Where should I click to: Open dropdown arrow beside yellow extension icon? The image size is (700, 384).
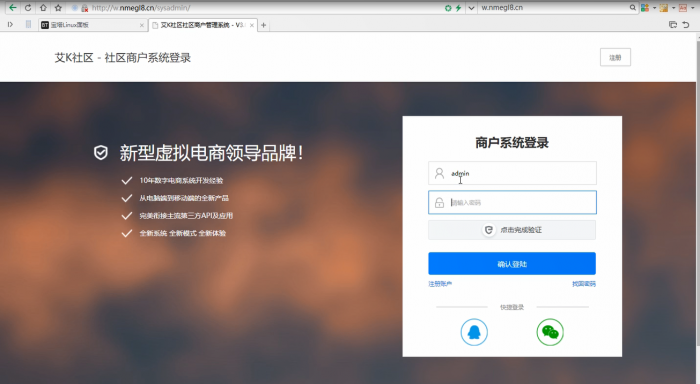point(673,8)
